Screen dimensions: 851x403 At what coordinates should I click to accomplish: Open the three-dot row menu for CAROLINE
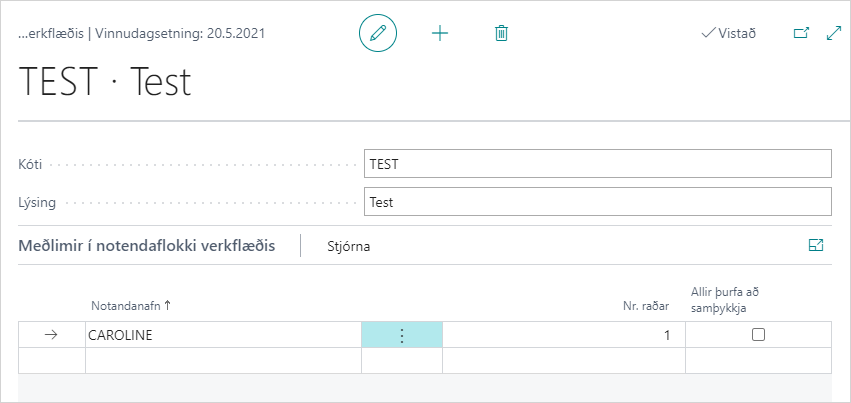[402, 335]
